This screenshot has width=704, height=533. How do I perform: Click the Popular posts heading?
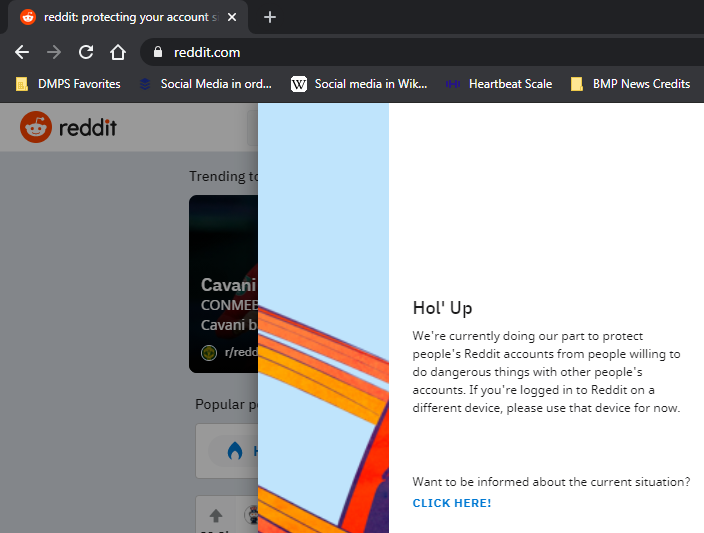[x=226, y=404]
